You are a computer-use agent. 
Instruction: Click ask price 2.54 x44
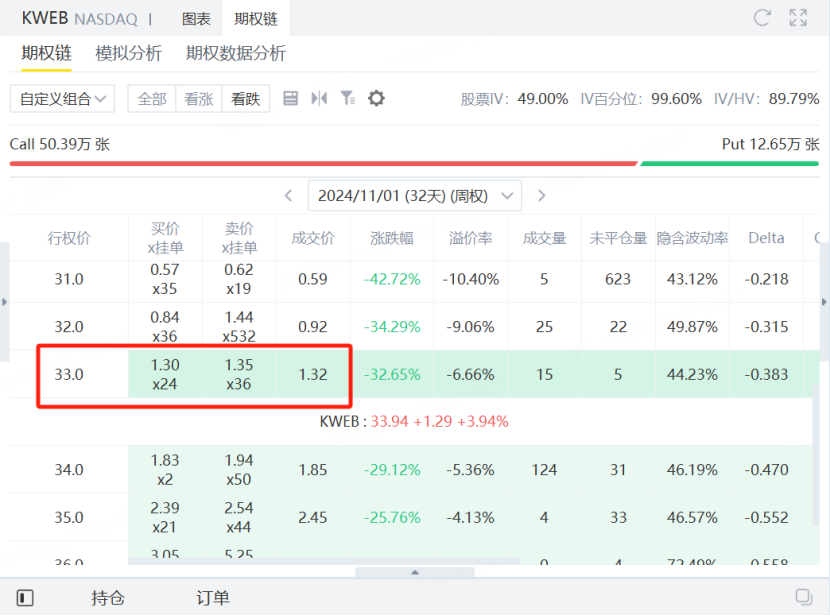tap(239, 517)
